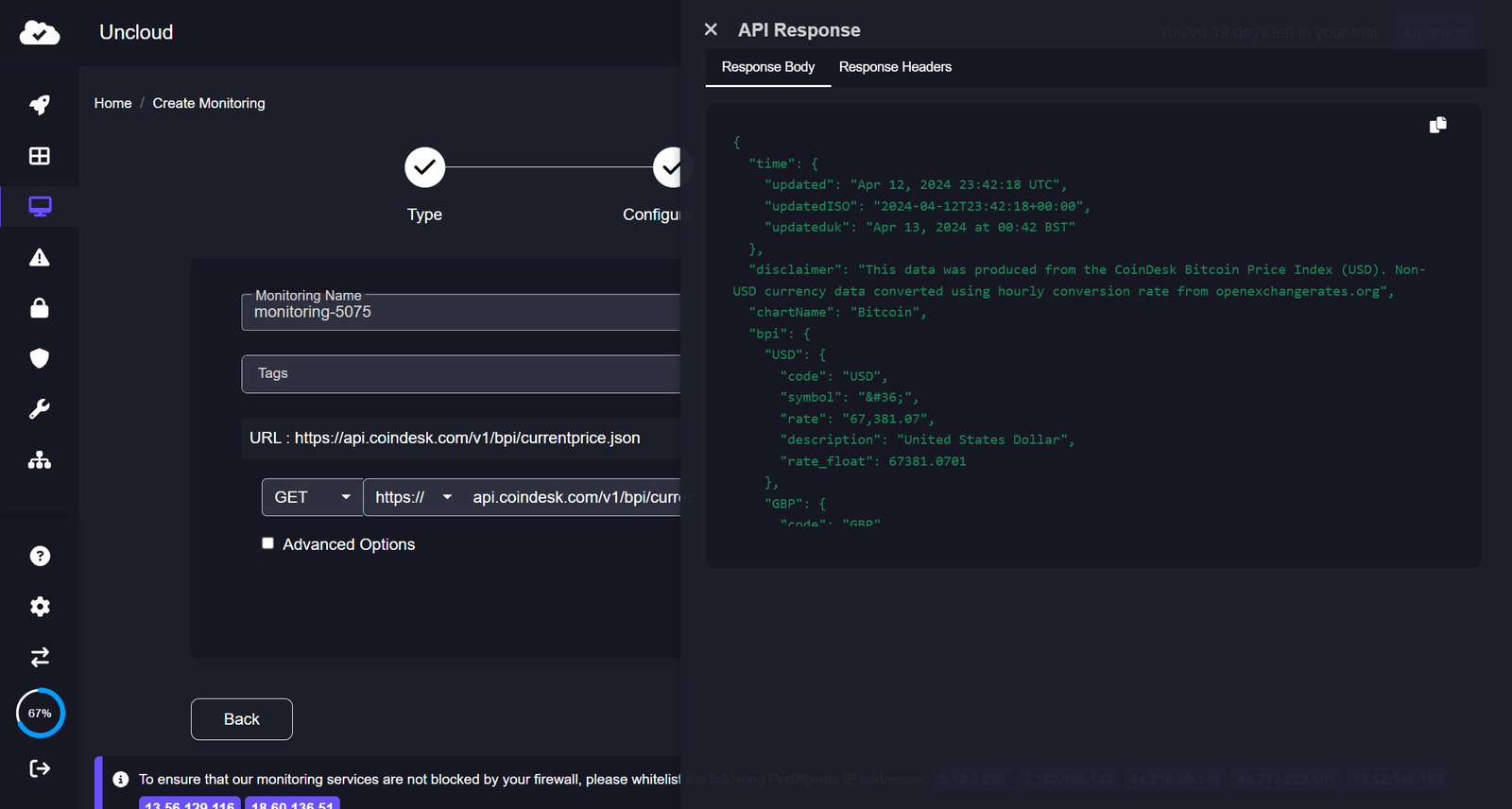This screenshot has height=809, width=1512.
Task: Open the alerts warning triangle icon
Action: (x=40, y=257)
